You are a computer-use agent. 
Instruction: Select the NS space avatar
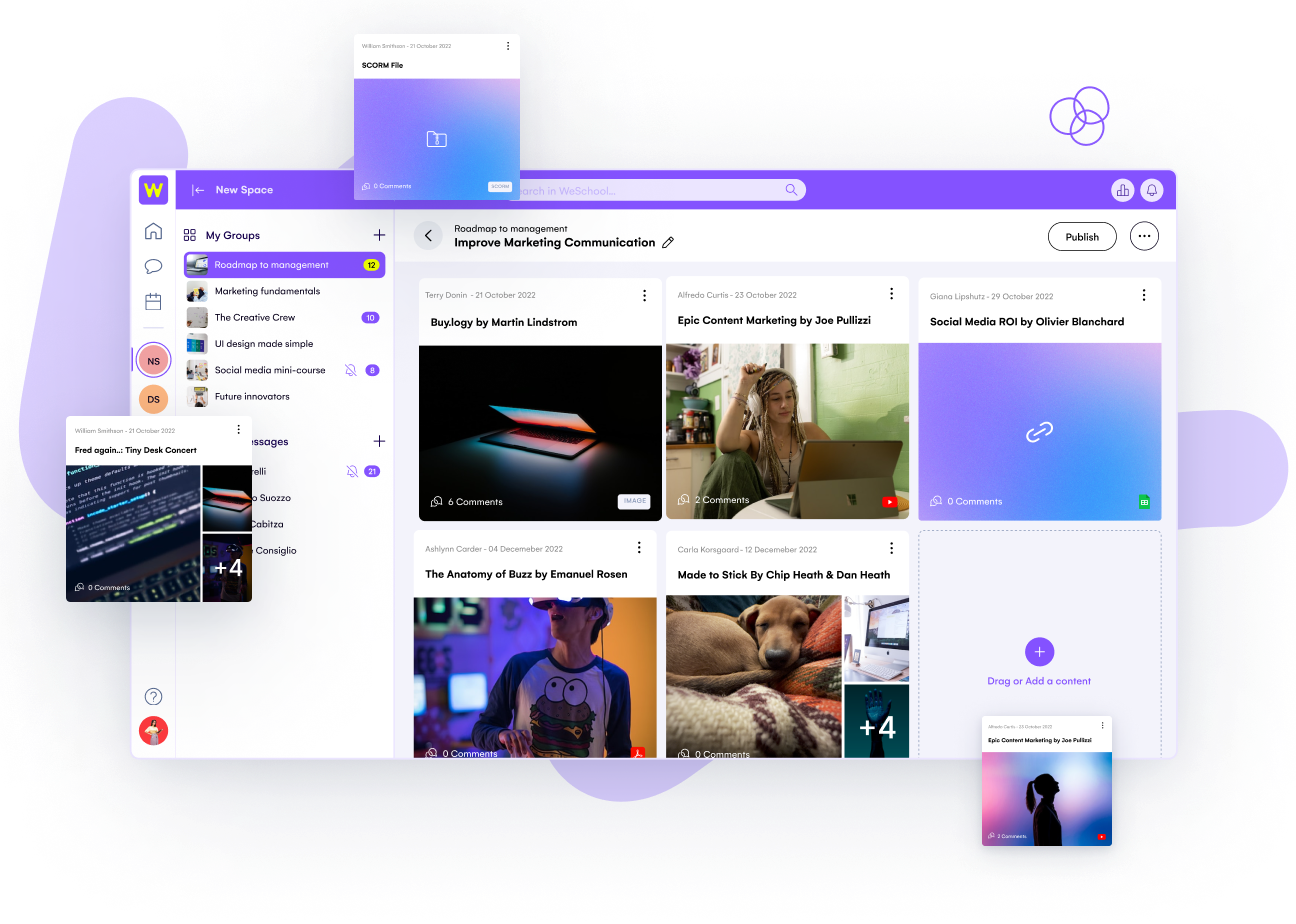153,361
